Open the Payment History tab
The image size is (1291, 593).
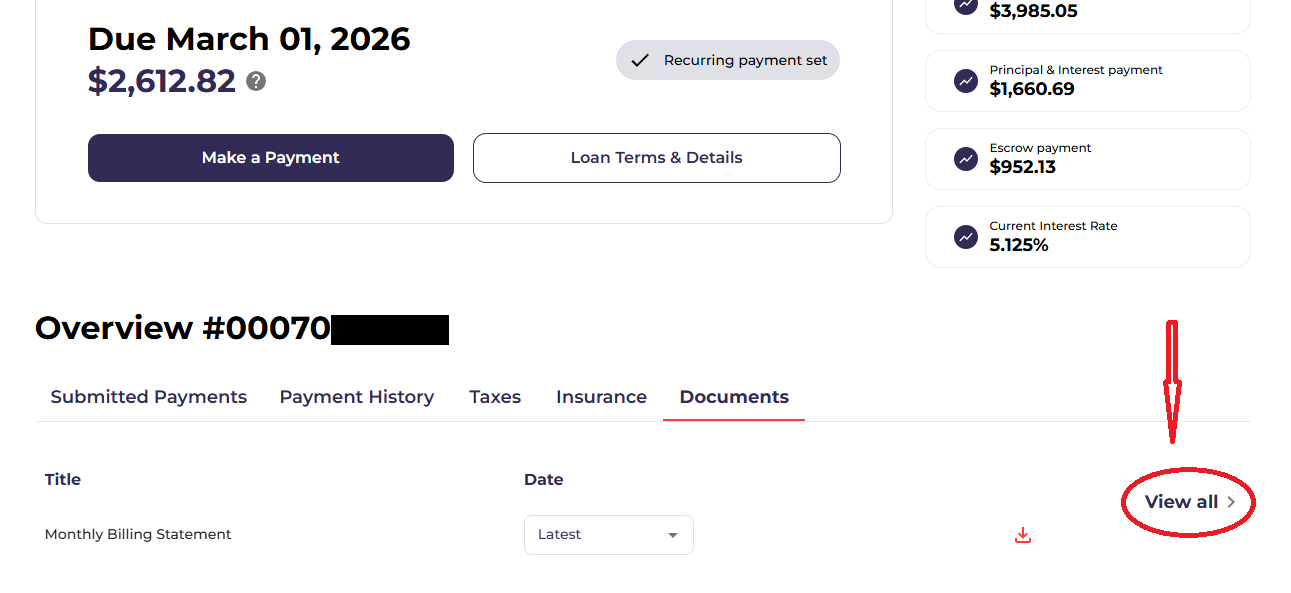pyautogui.click(x=357, y=397)
